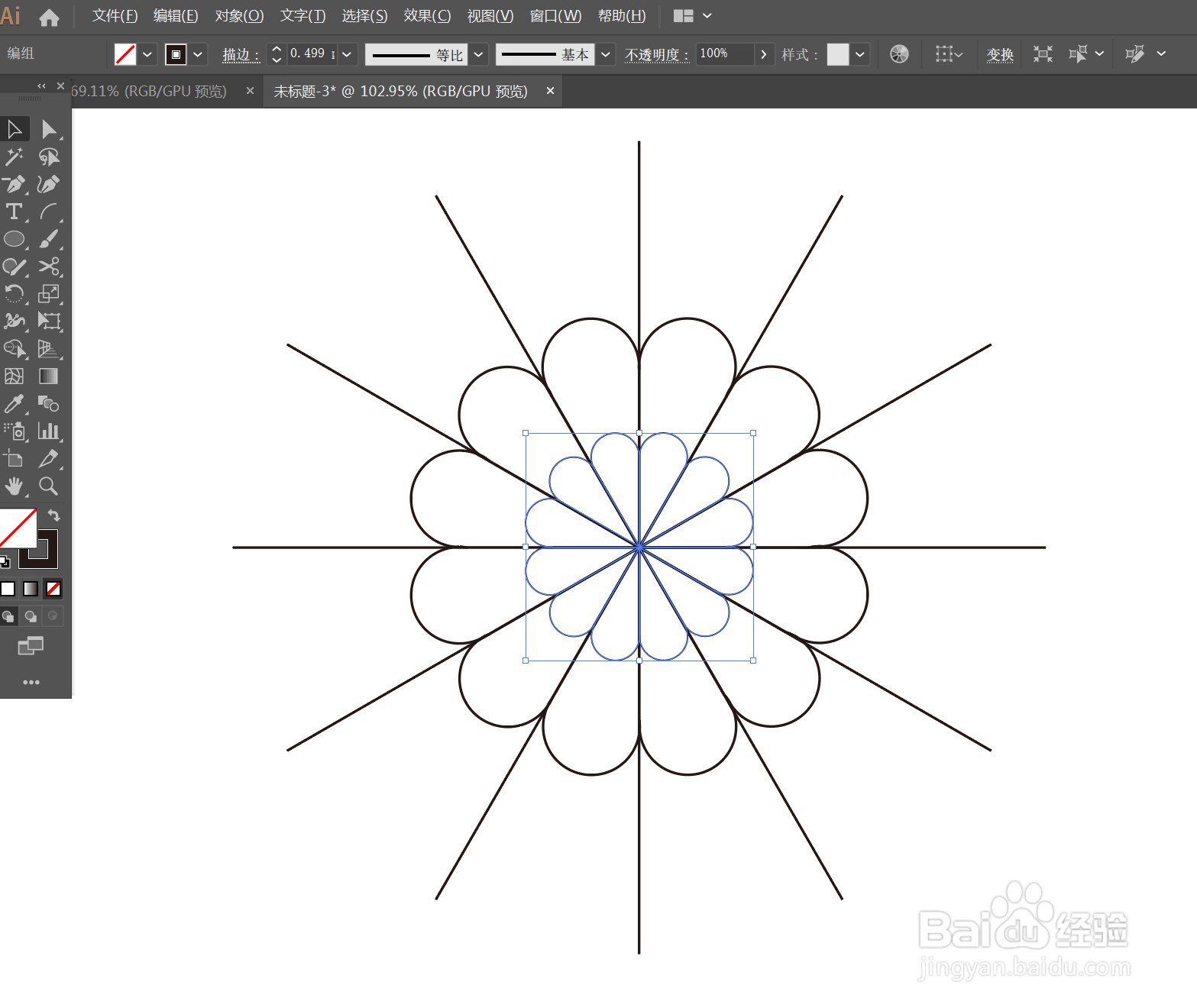Choose the Mesh tool
This screenshot has height=1008, width=1197.
(x=15, y=376)
